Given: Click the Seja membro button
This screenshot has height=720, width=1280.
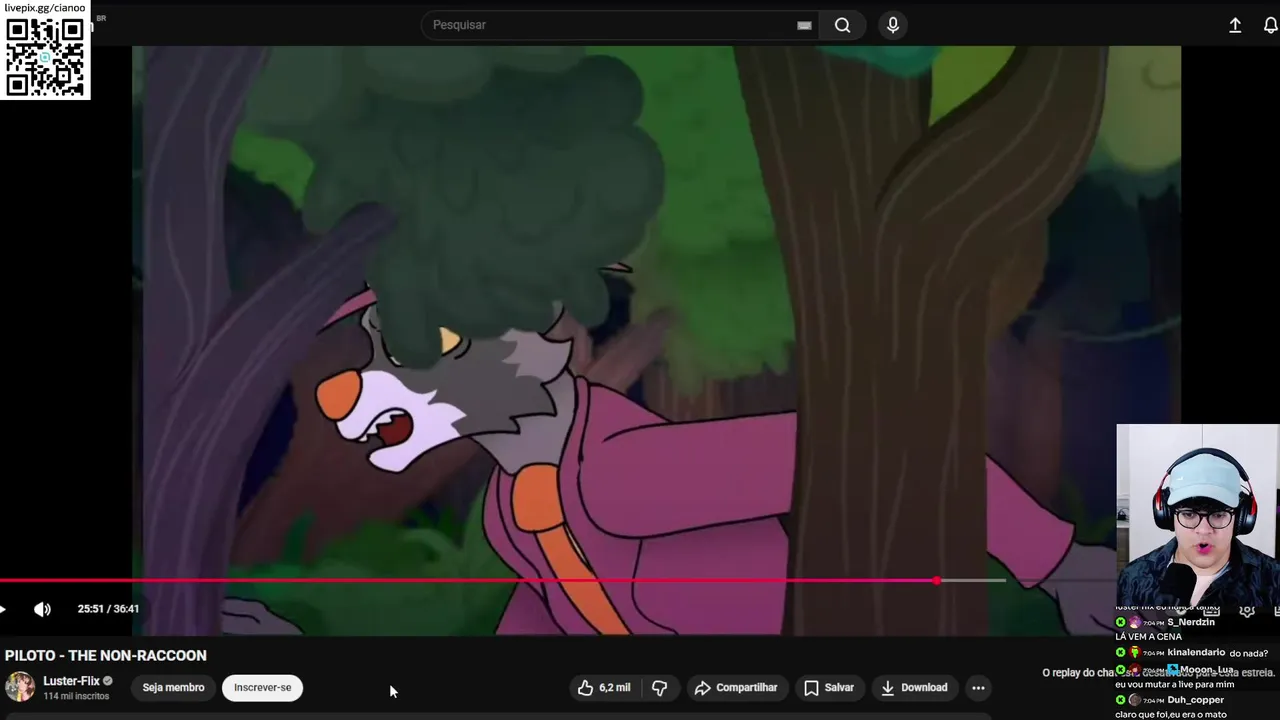Looking at the screenshot, I should [173, 687].
